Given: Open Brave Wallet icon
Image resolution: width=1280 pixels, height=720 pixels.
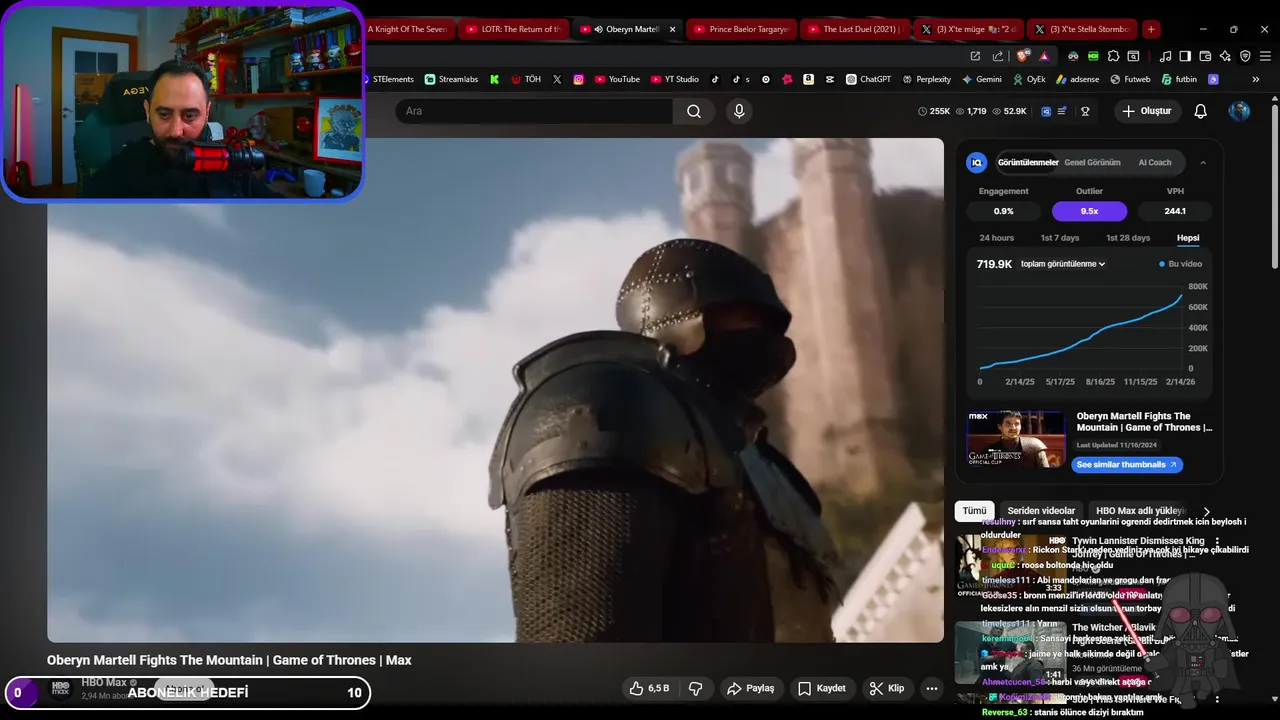Looking at the screenshot, I should point(1205,56).
